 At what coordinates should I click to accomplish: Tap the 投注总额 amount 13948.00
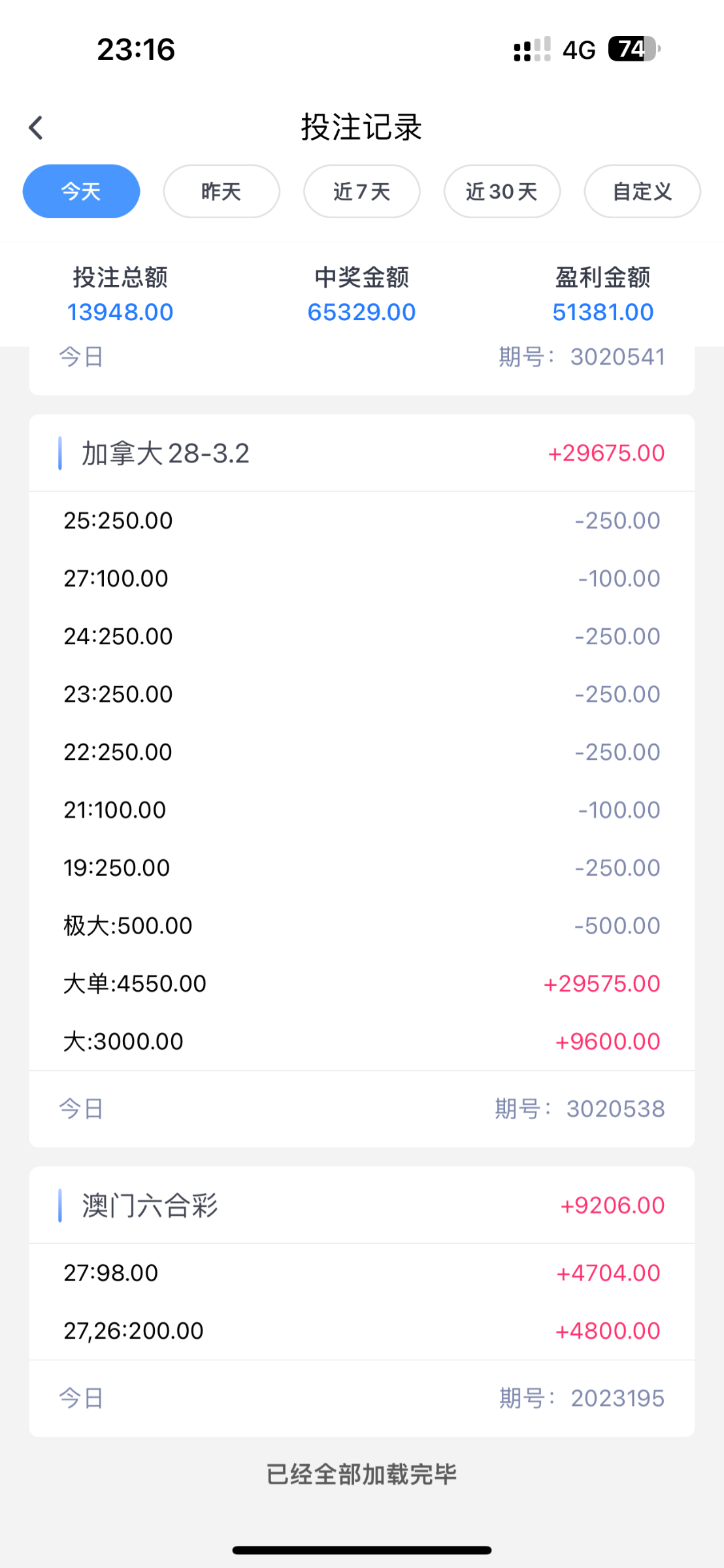point(120,312)
